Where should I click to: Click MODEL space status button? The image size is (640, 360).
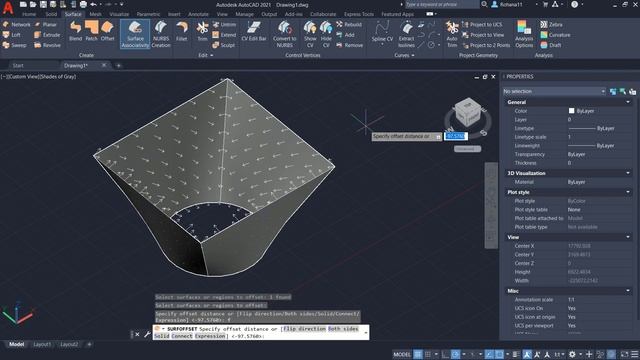[x=402, y=354]
